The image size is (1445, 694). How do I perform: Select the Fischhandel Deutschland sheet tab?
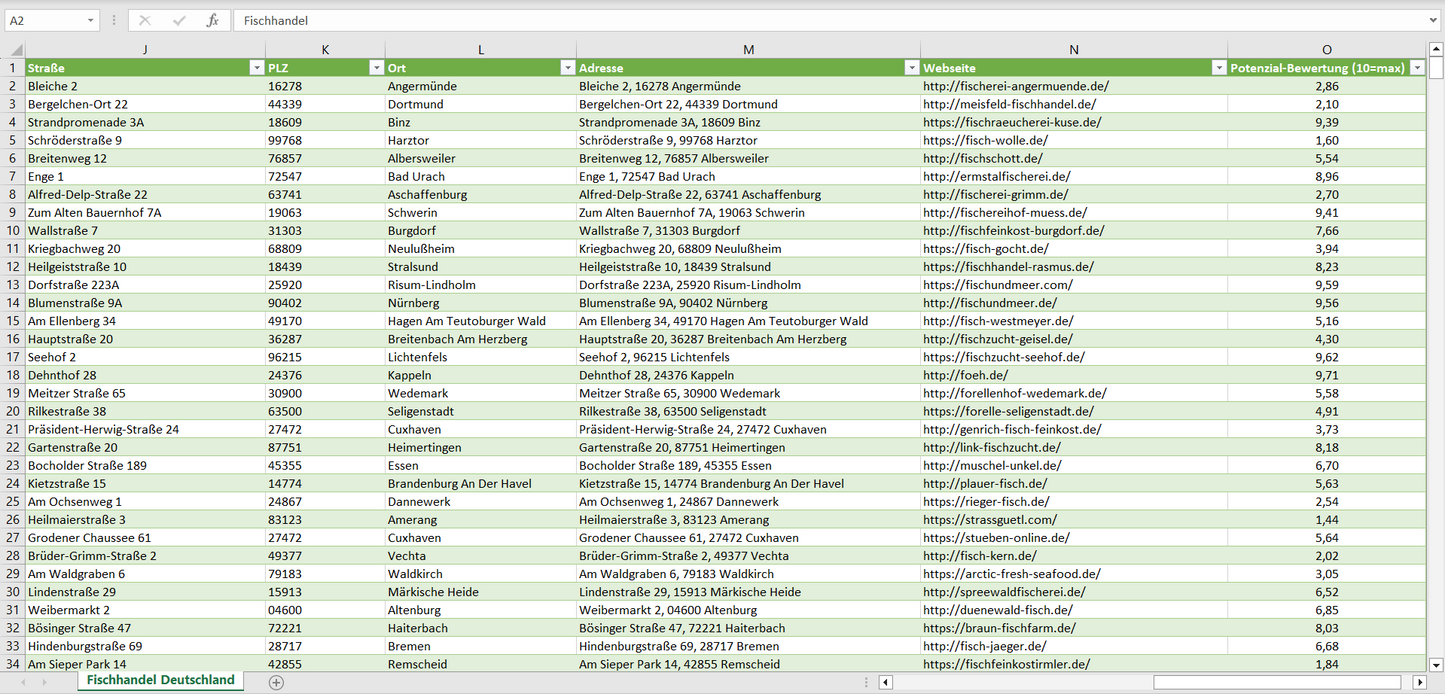click(x=160, y=679)
